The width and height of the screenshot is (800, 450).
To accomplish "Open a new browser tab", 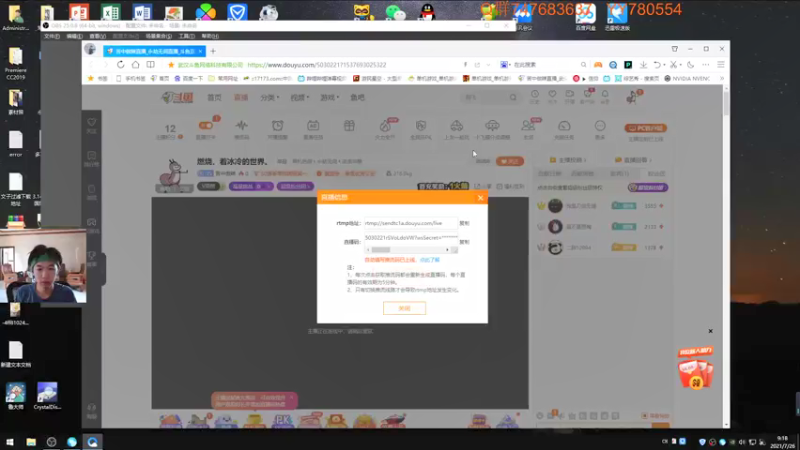I will (213, 51).
